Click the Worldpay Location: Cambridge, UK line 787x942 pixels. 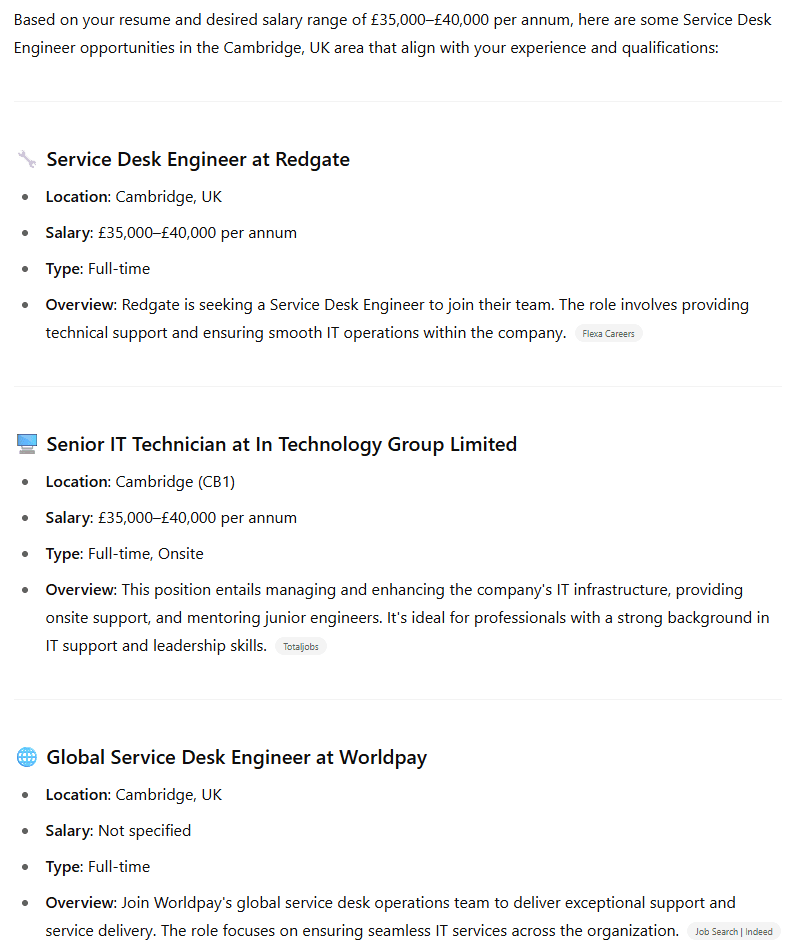click(133, 795)
